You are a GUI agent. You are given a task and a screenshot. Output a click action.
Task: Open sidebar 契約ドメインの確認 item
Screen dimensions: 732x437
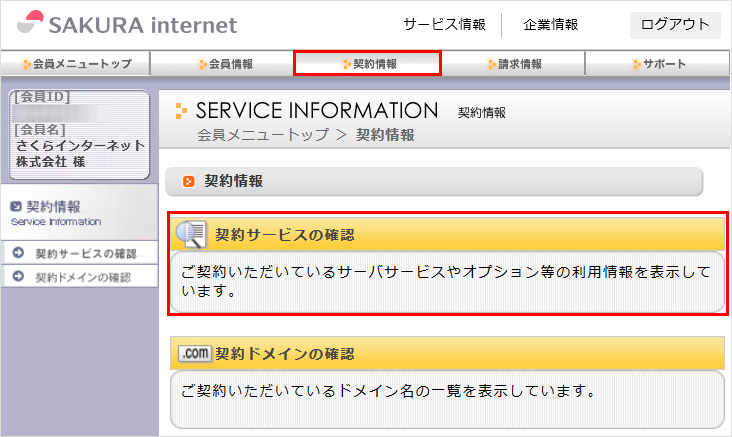click(x=79, y=277)
